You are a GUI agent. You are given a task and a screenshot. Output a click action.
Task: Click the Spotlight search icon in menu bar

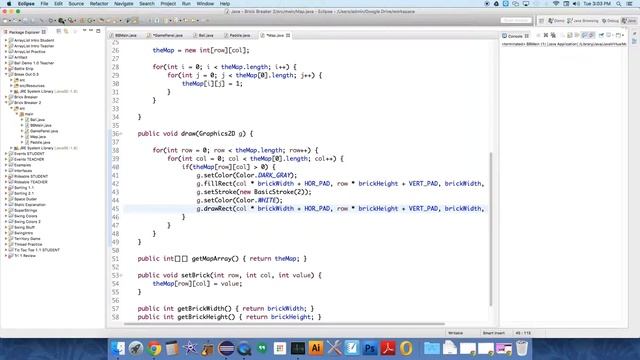[x=619, y=4]
